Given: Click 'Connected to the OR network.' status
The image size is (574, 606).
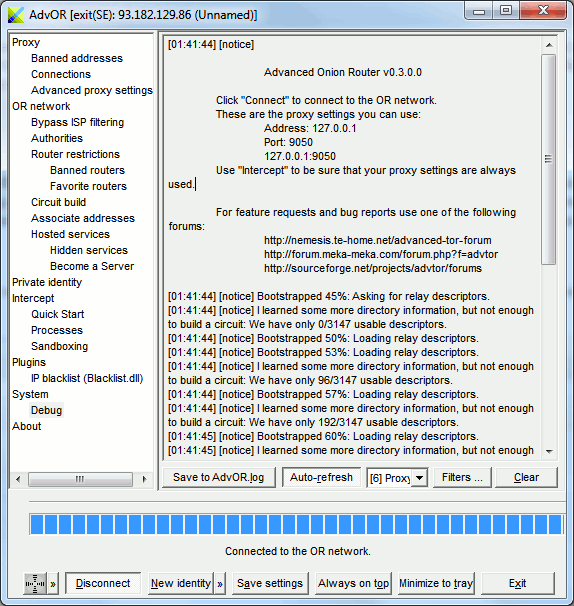Looking at the screenshot, I should click(298, 551).
